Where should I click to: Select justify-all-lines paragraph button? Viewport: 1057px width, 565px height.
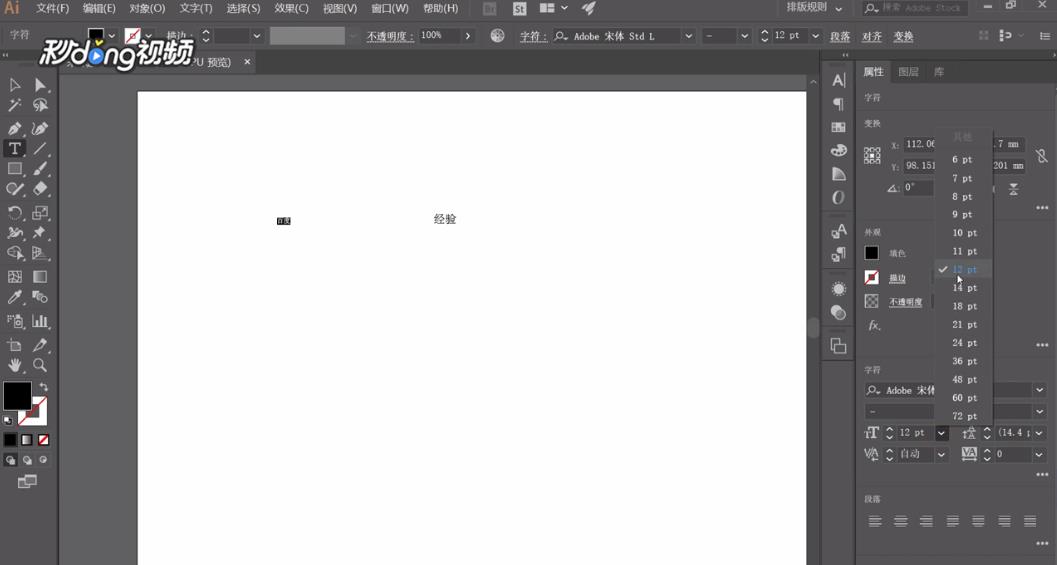(x=1030, y=521)
